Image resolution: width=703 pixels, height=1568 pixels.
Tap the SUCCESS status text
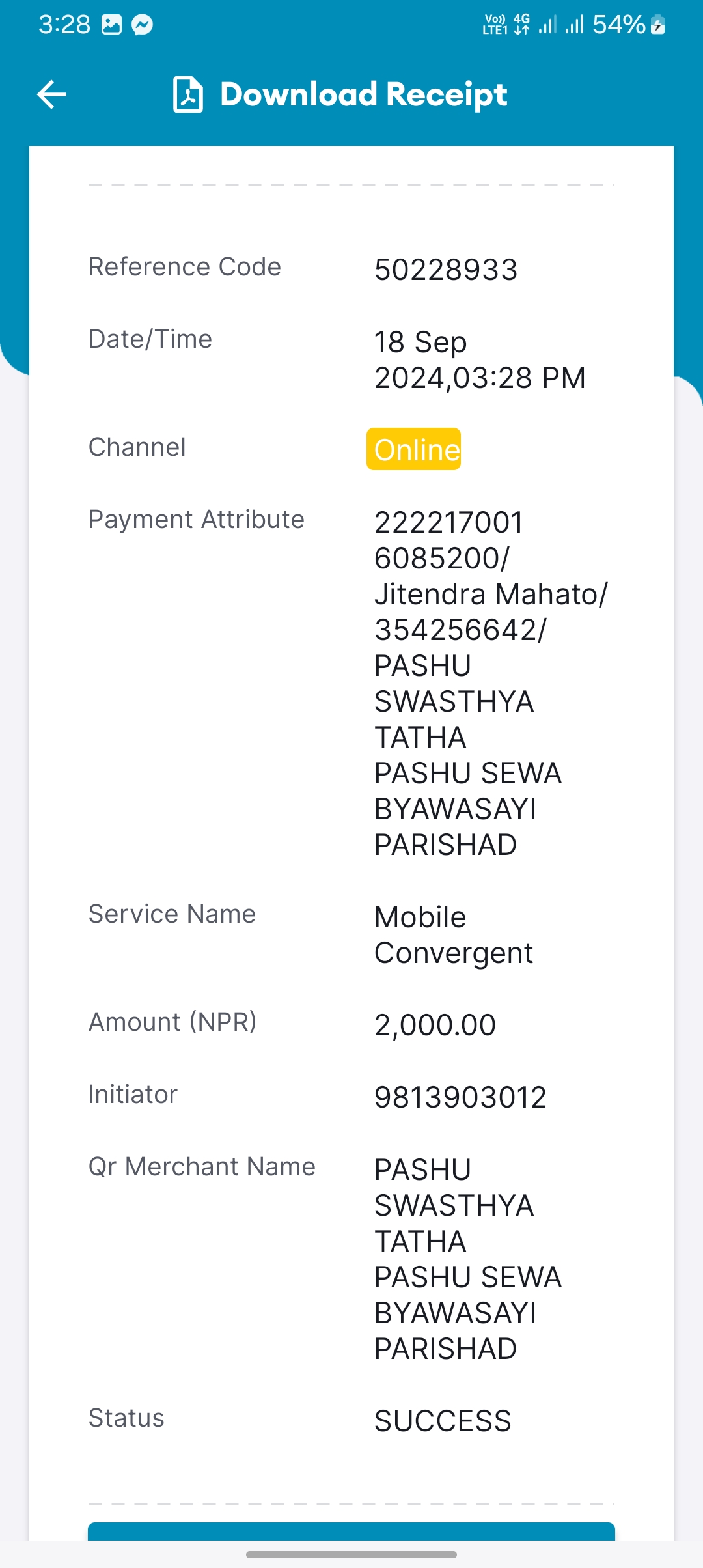[443, 1421]
